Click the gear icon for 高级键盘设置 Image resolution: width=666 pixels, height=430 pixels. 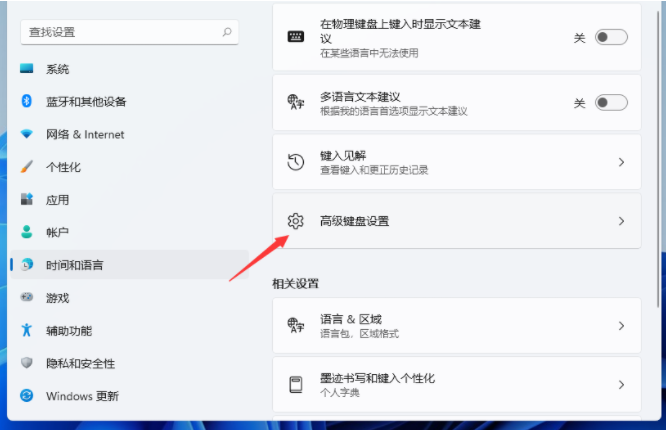click(x=295, y=221)
